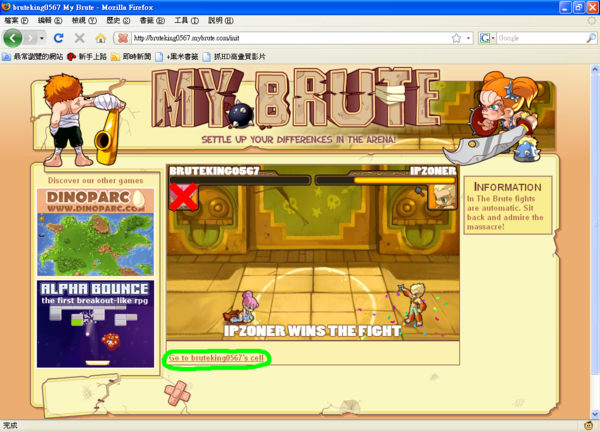Minimize the Firefox window
This screenshot has height=432, width=600.
[x=566, y=7]
